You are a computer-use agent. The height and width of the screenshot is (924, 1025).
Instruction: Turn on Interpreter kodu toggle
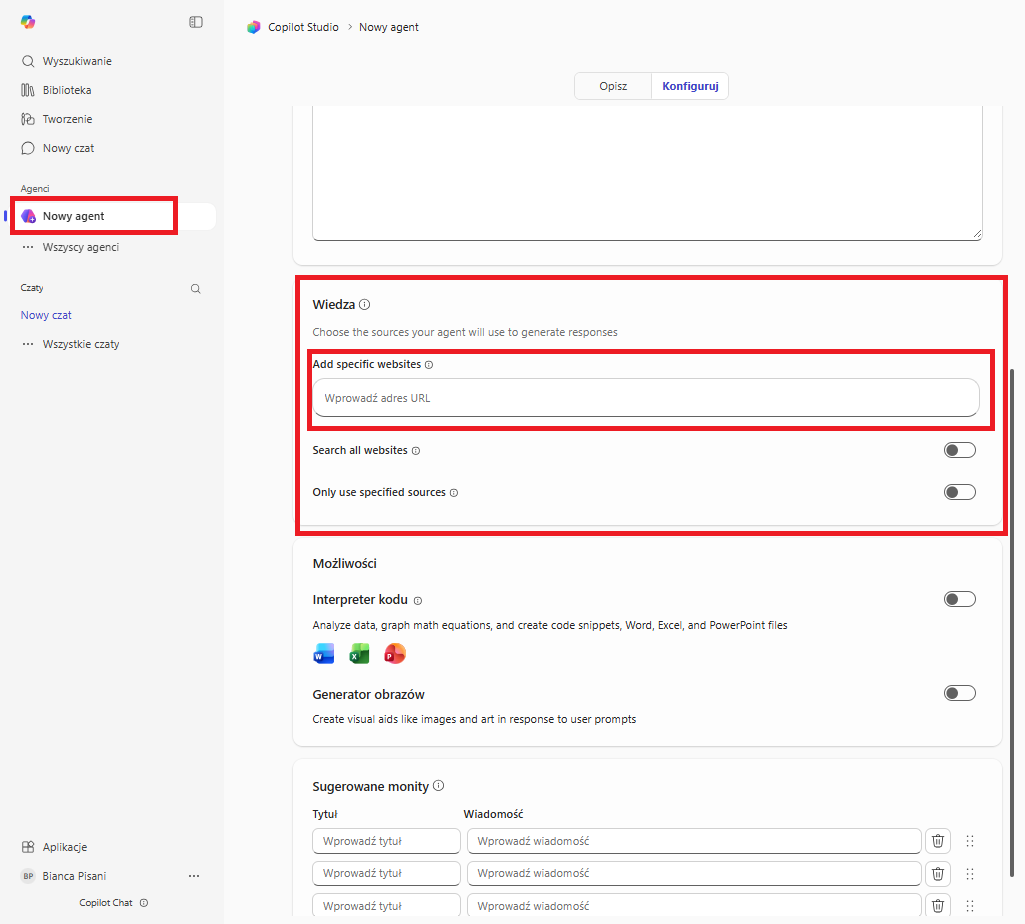(959, 599)
